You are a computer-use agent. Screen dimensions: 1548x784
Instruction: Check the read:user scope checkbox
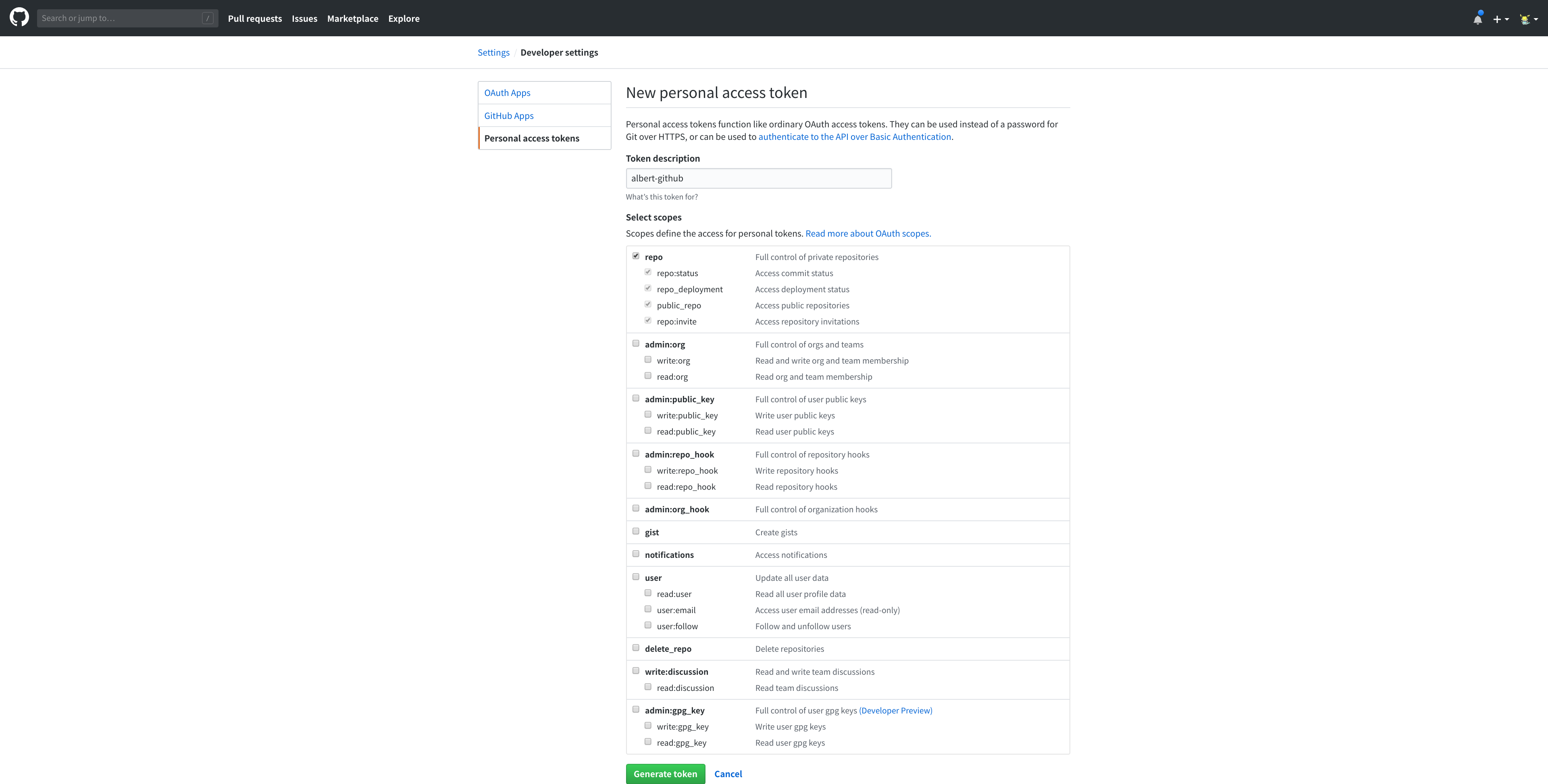(x=648, y=593)
